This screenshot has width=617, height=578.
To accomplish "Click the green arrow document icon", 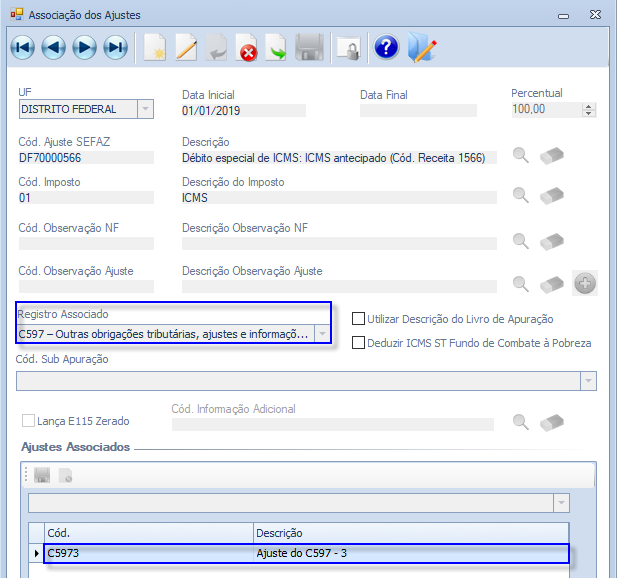I will pyautogui.click(x=276, y=48).
